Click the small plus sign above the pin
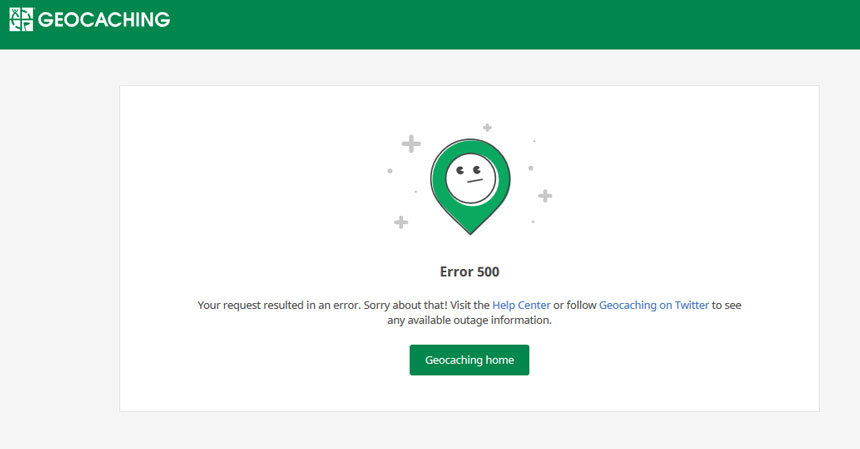The height and width of the screenshot is (449, 860). tap(487, 128)
